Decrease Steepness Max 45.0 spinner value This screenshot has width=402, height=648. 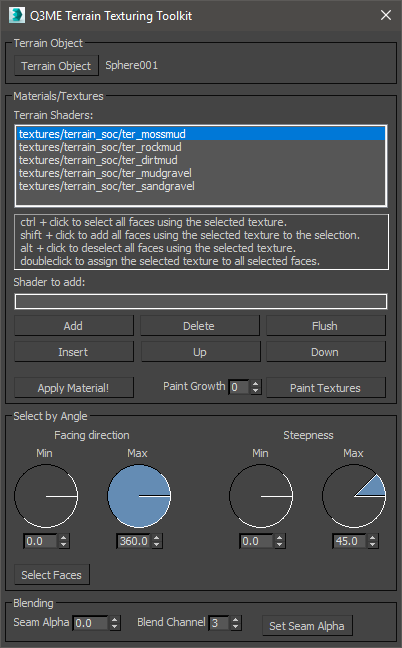coord(373,545)
